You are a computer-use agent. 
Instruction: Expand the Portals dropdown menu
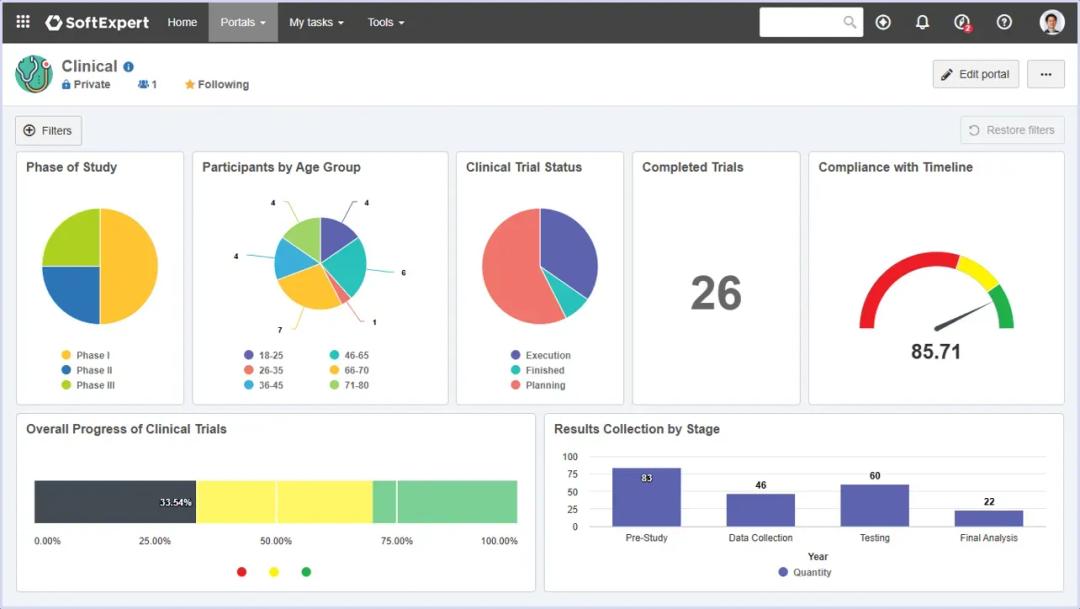(243, 22)
